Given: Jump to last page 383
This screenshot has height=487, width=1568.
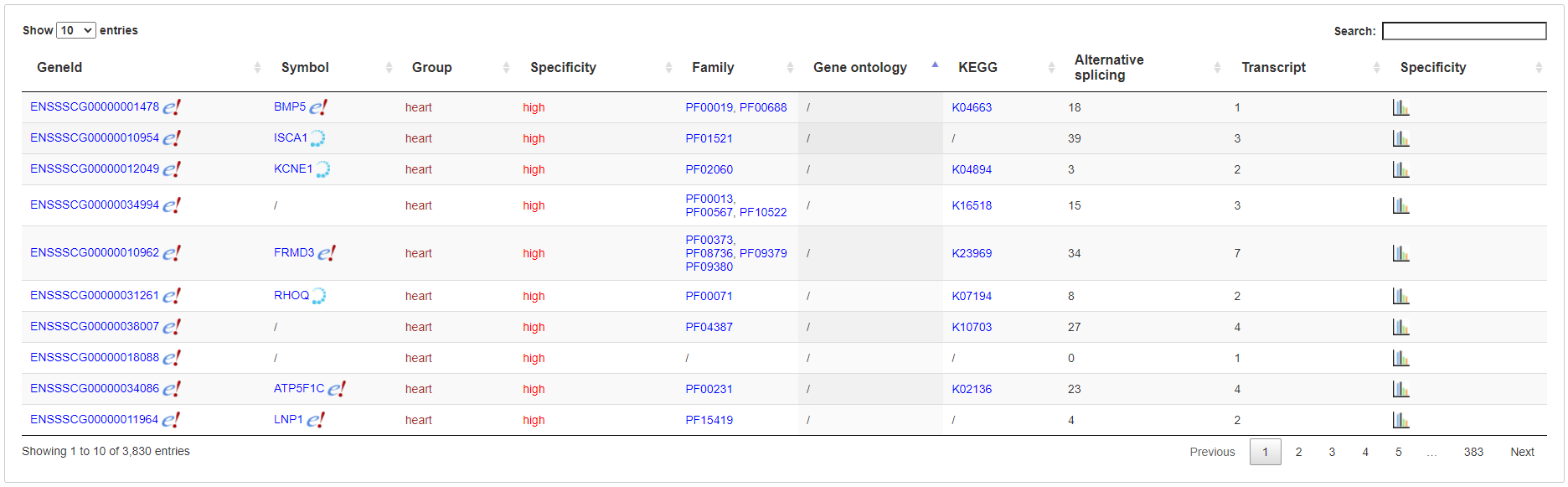Looking at the screenshot, I should [x=1473, y=452].
